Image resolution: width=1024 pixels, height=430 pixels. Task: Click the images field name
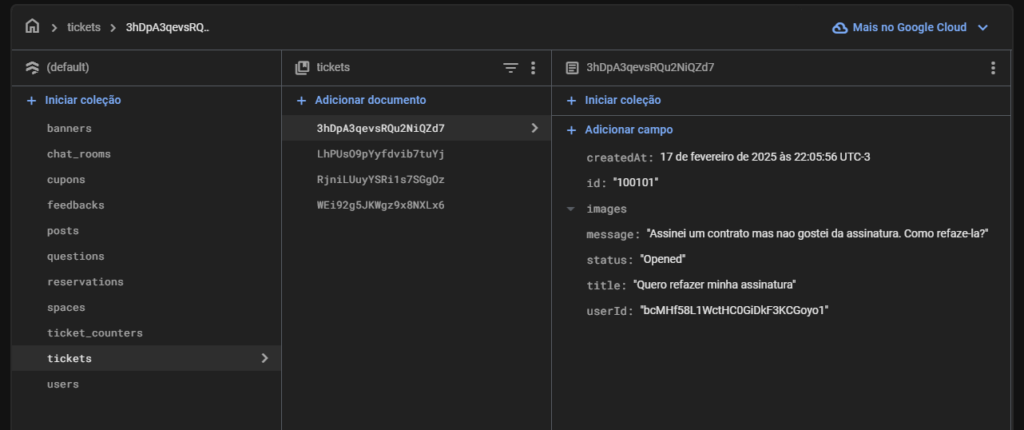[607, 209]
